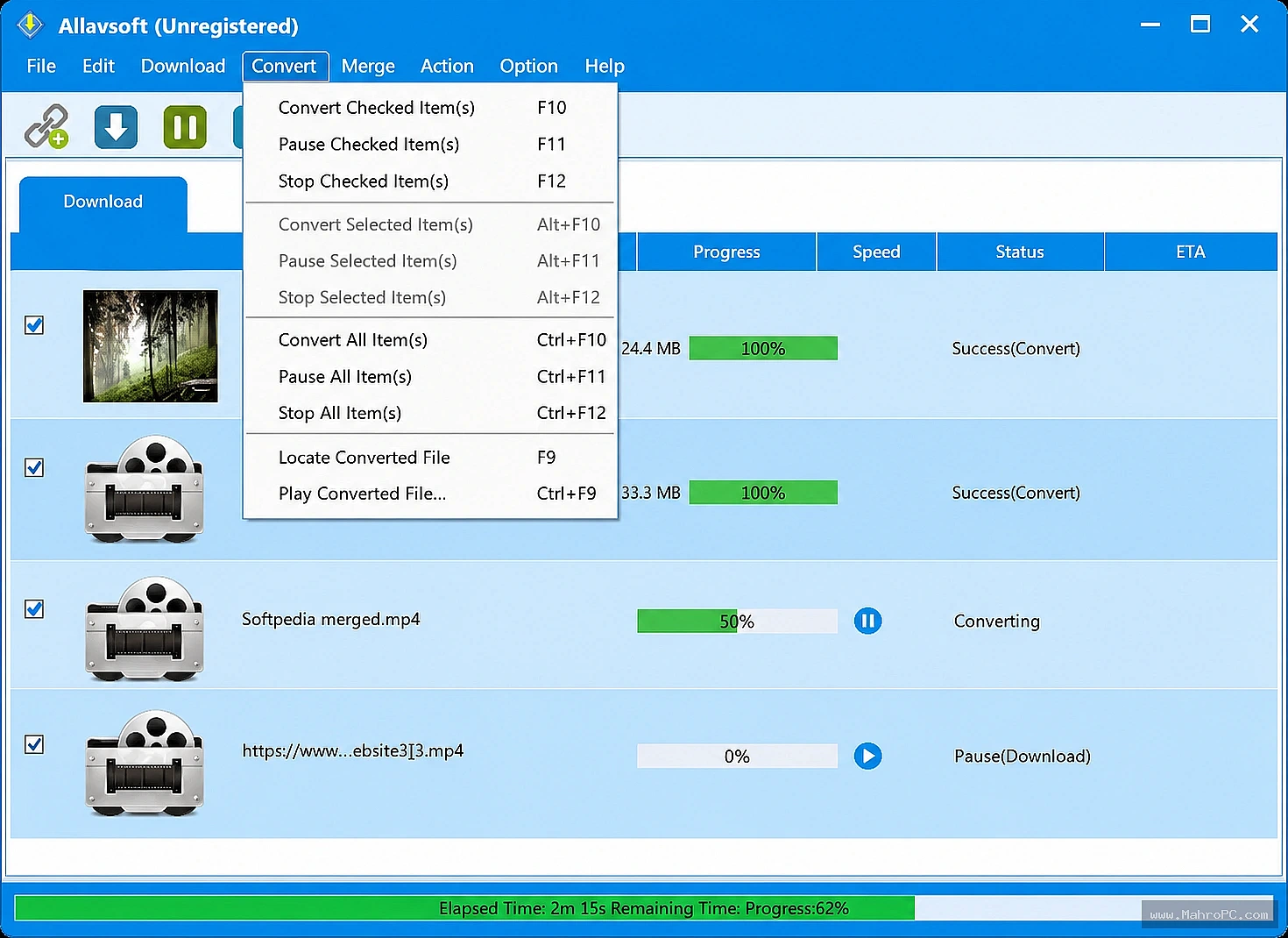Image resolution: width=1288 pixels, height=938 pixels.
Task: Click the green pause toolbar icon
Action: [x=185, y=127]
